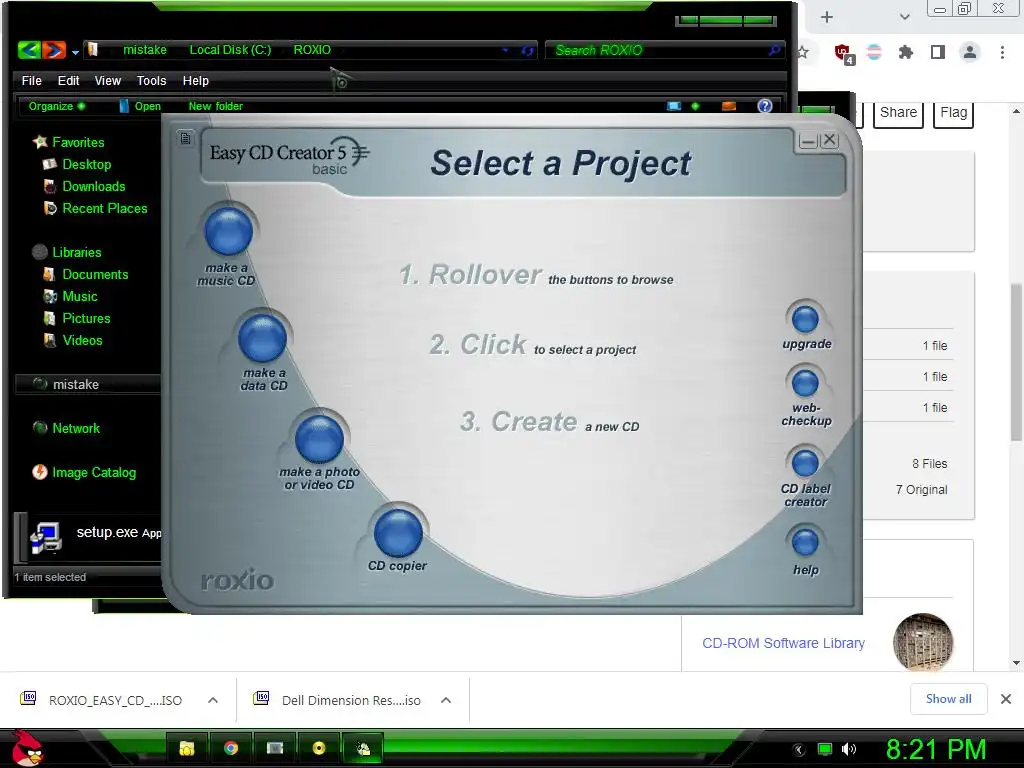Open the Chrome extensions puzzle icon

[x=905, y=52]
